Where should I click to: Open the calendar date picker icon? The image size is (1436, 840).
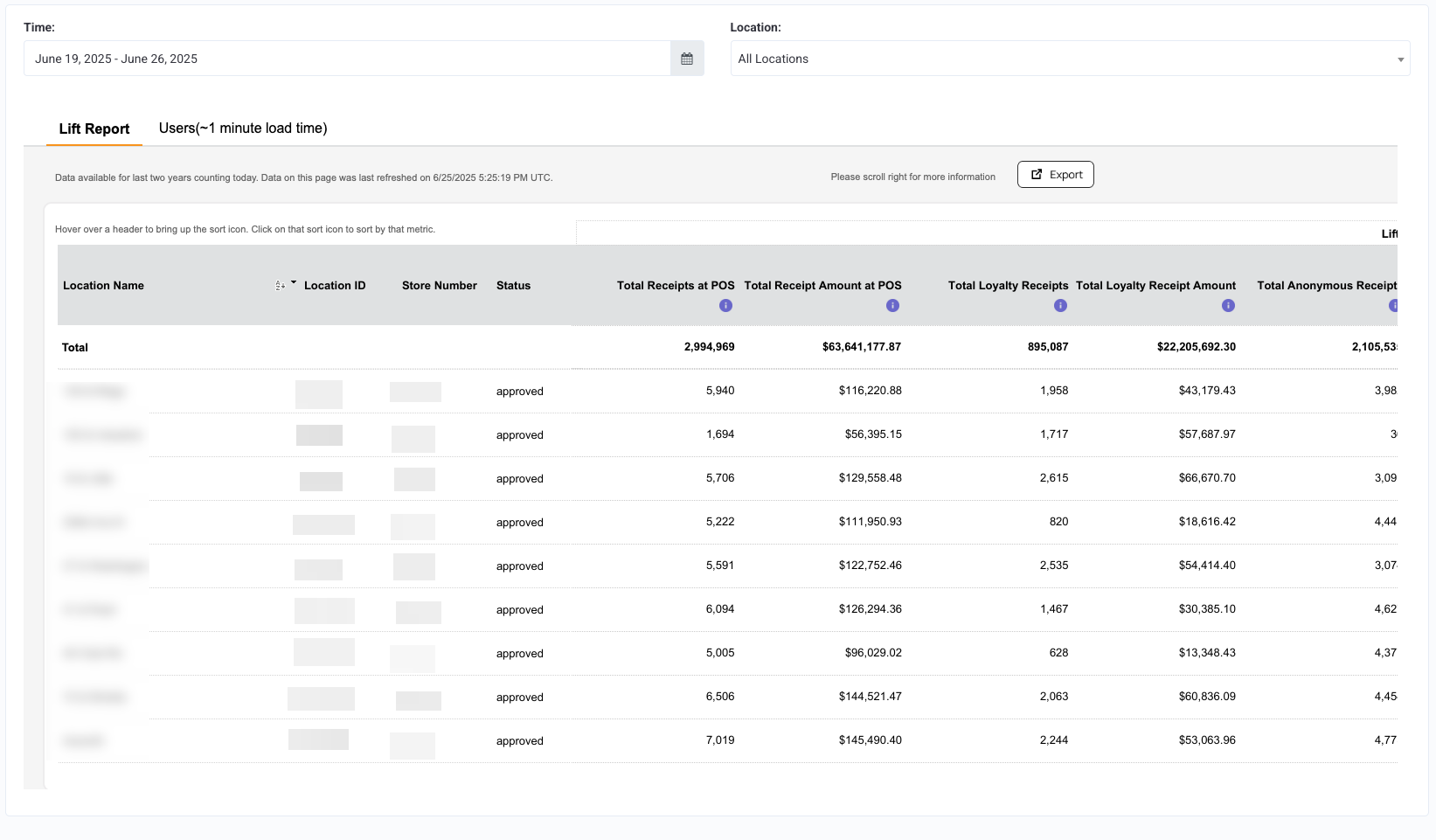tap(687, 59)
